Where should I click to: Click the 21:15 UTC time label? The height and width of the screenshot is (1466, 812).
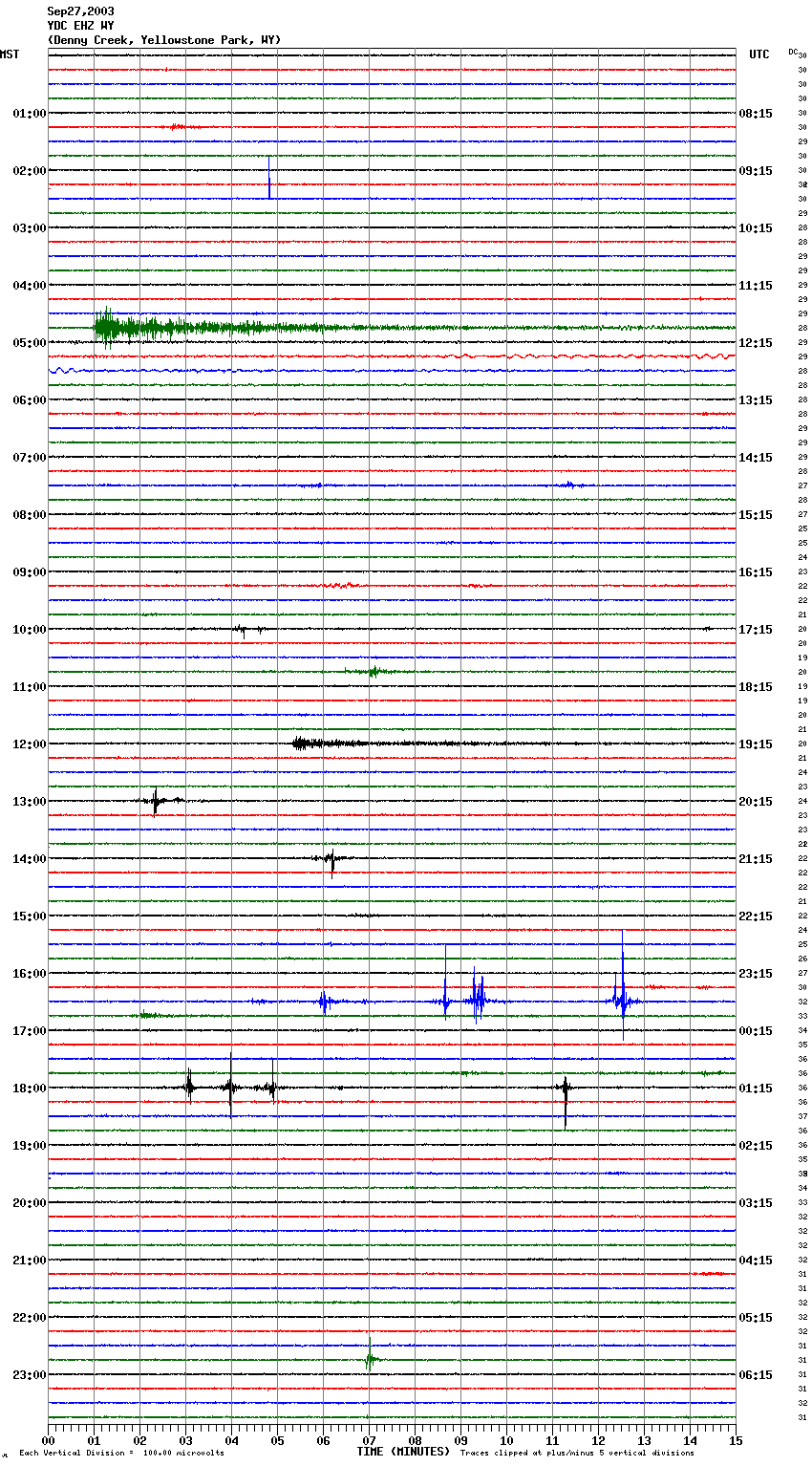click(x=756, y=859)
